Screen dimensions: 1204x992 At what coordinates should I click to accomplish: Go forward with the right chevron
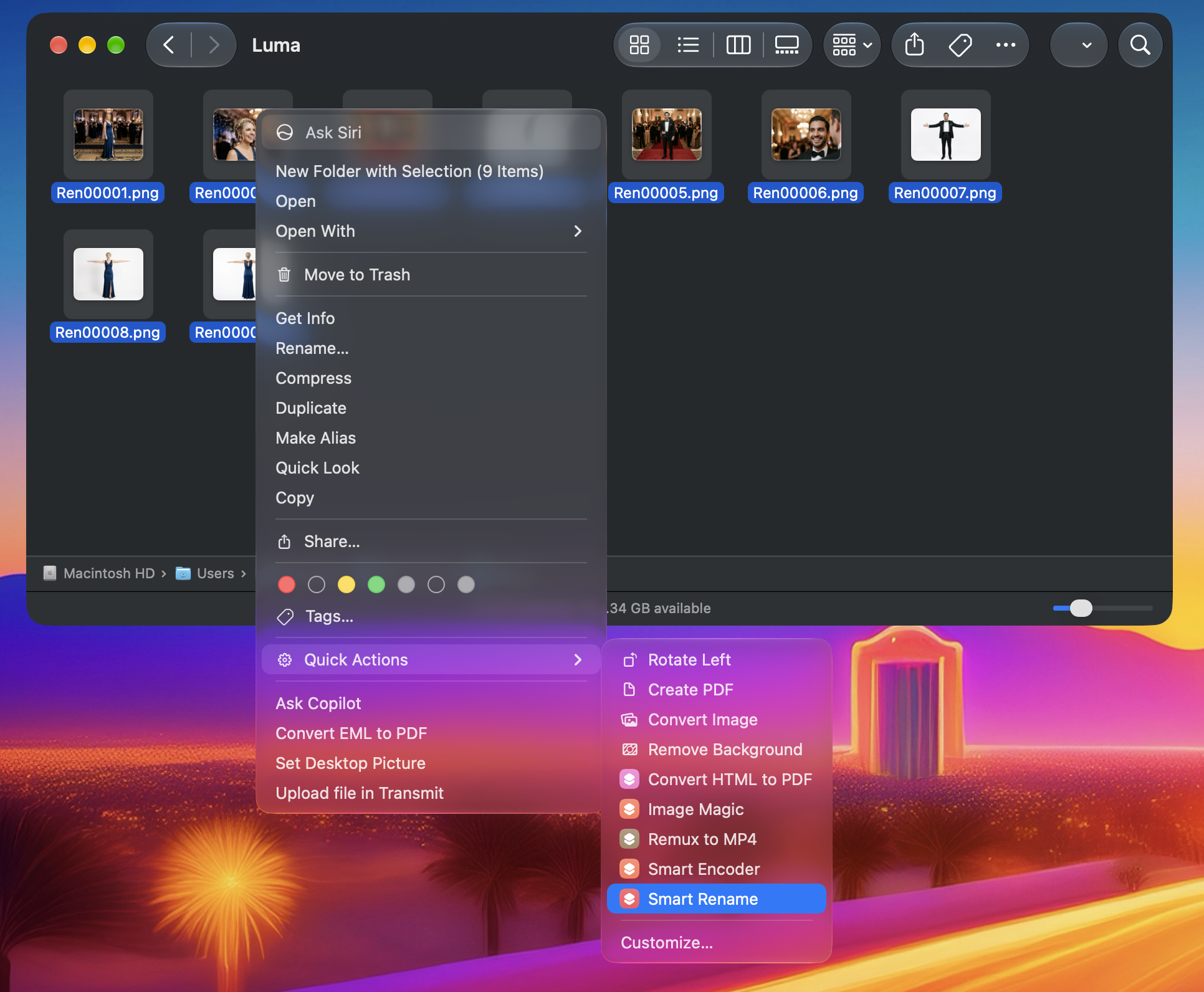pyautogui.click(x=214, y=45)
